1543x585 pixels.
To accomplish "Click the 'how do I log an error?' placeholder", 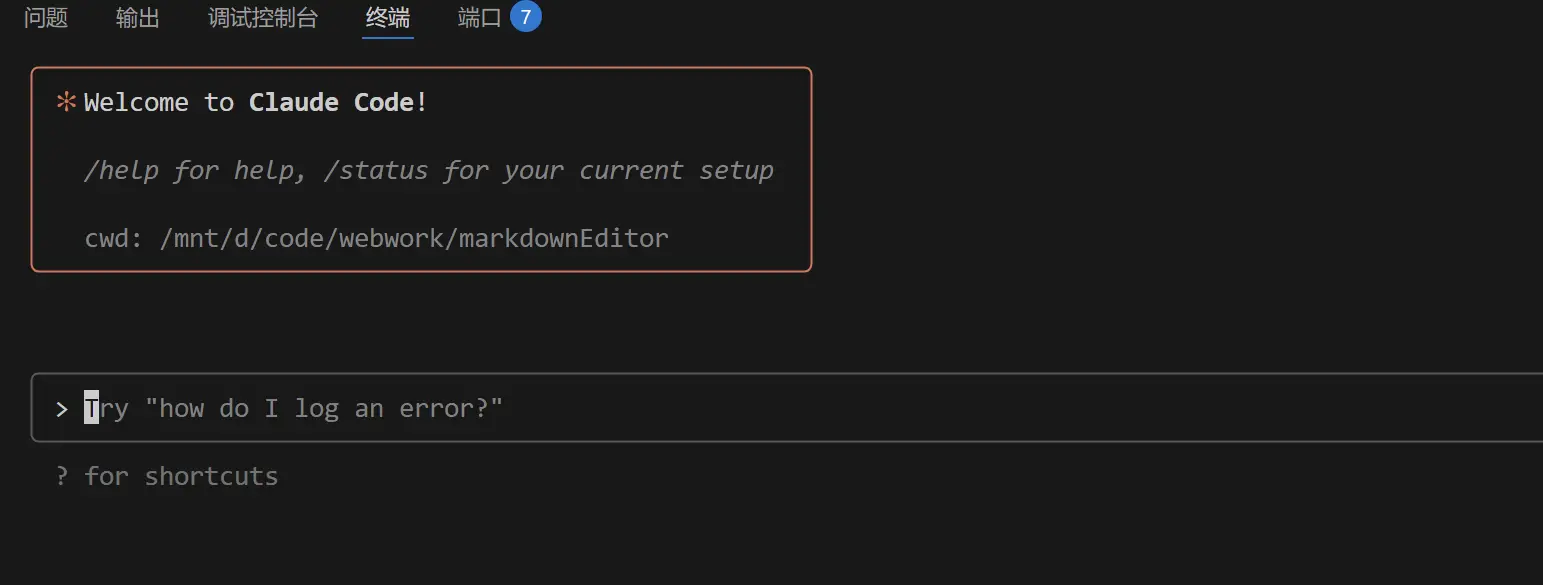I will click(x=324, y=408).
